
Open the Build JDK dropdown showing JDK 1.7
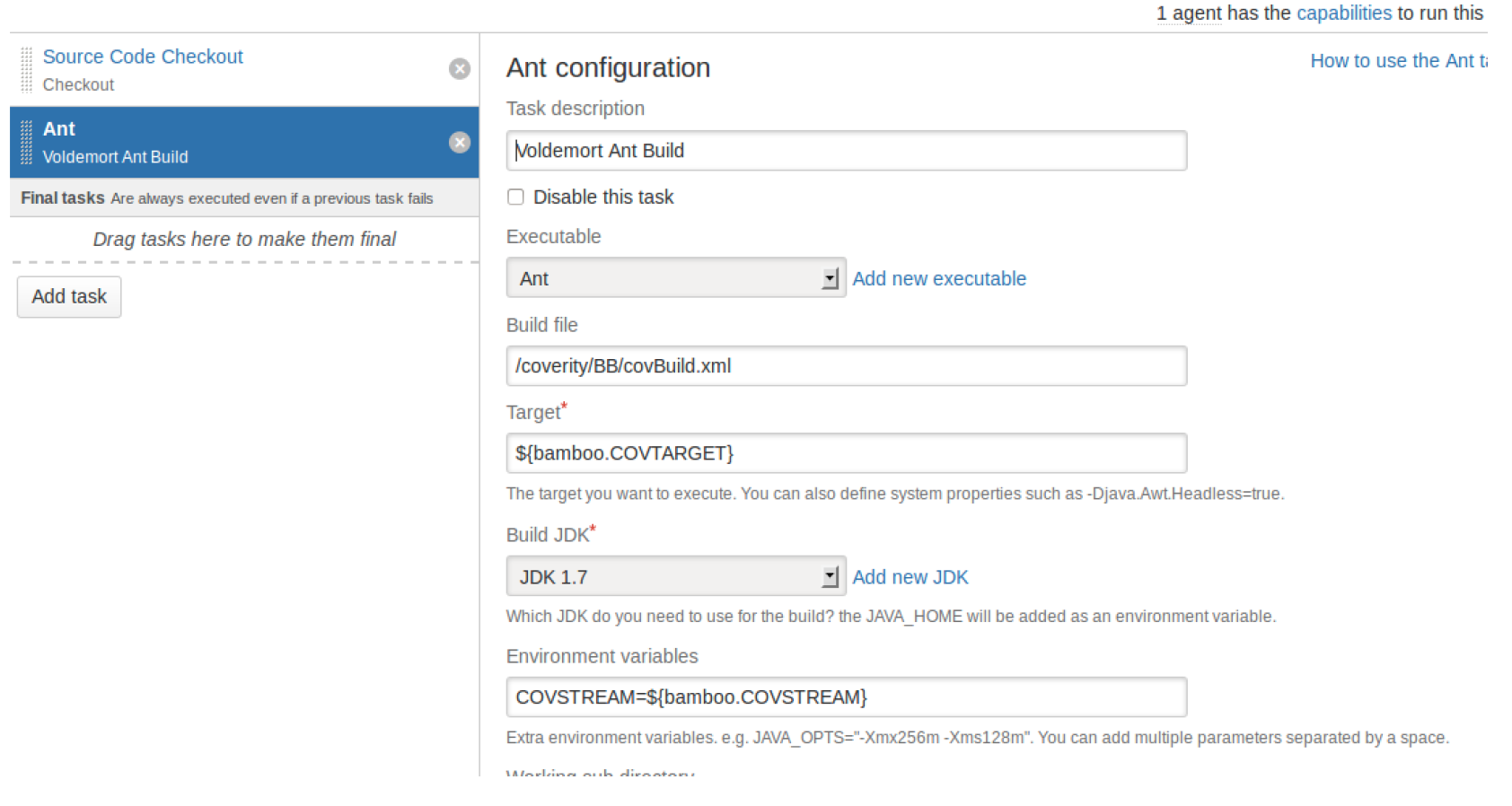pos(676,576)
